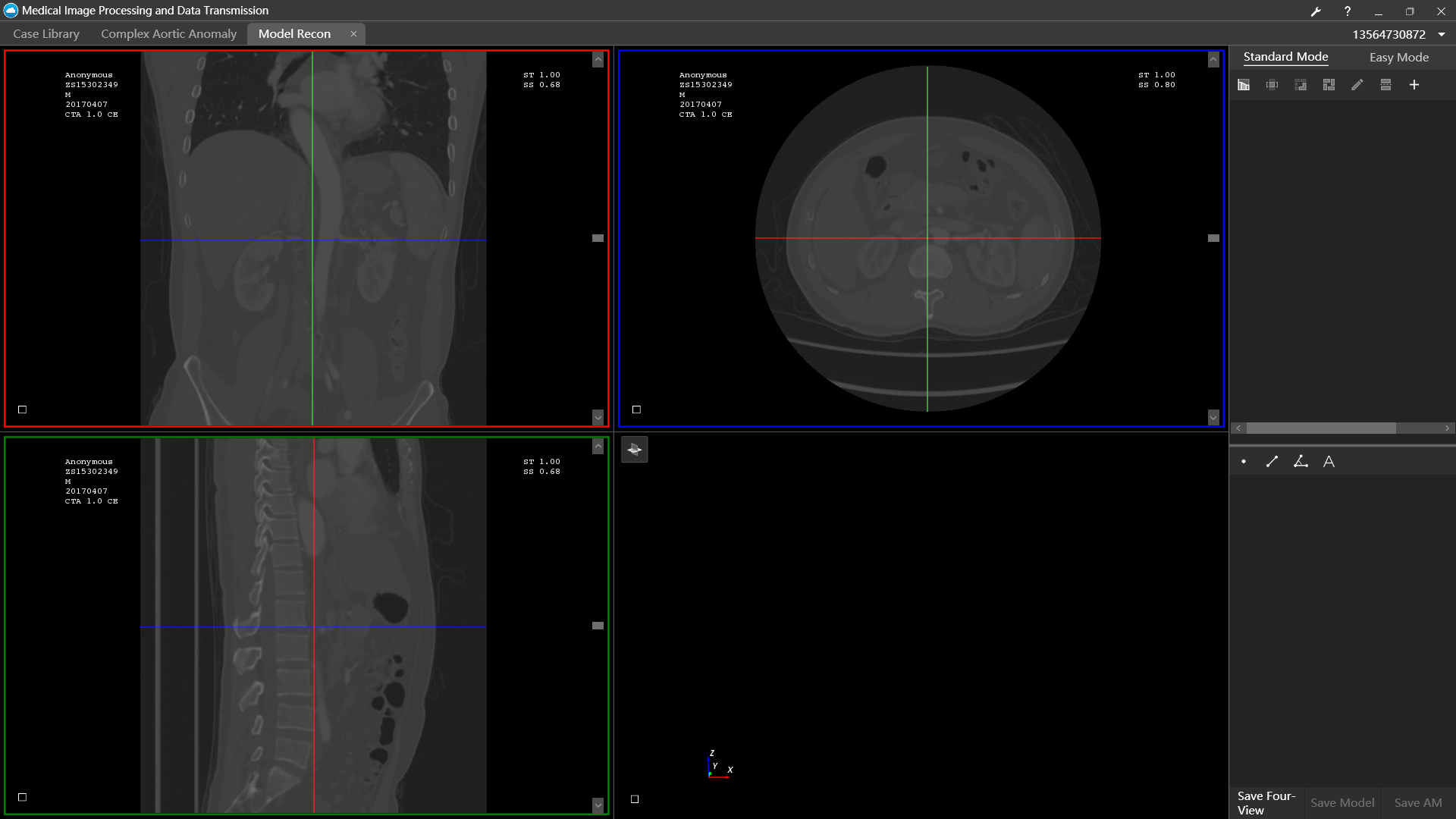Toggle the small square in coronal view corner
The width and height of the screenshot is (1456, 819).
pos(23,409)
